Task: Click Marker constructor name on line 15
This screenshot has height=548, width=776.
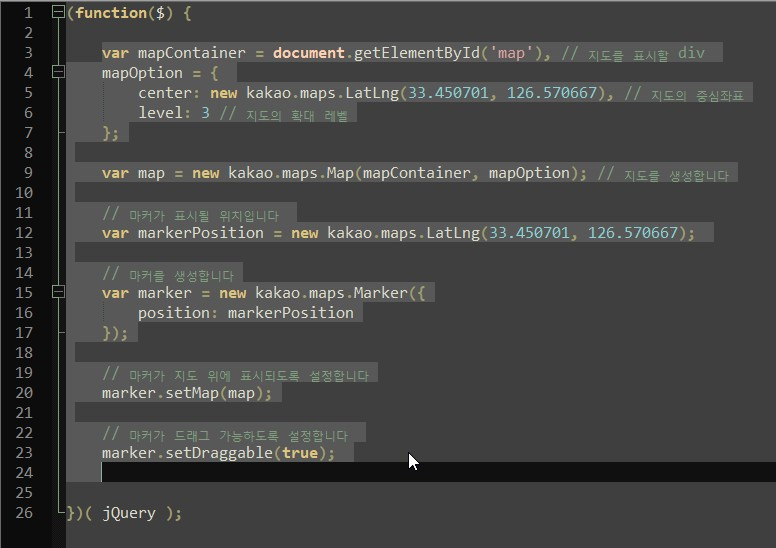Action: coord(380,293)
